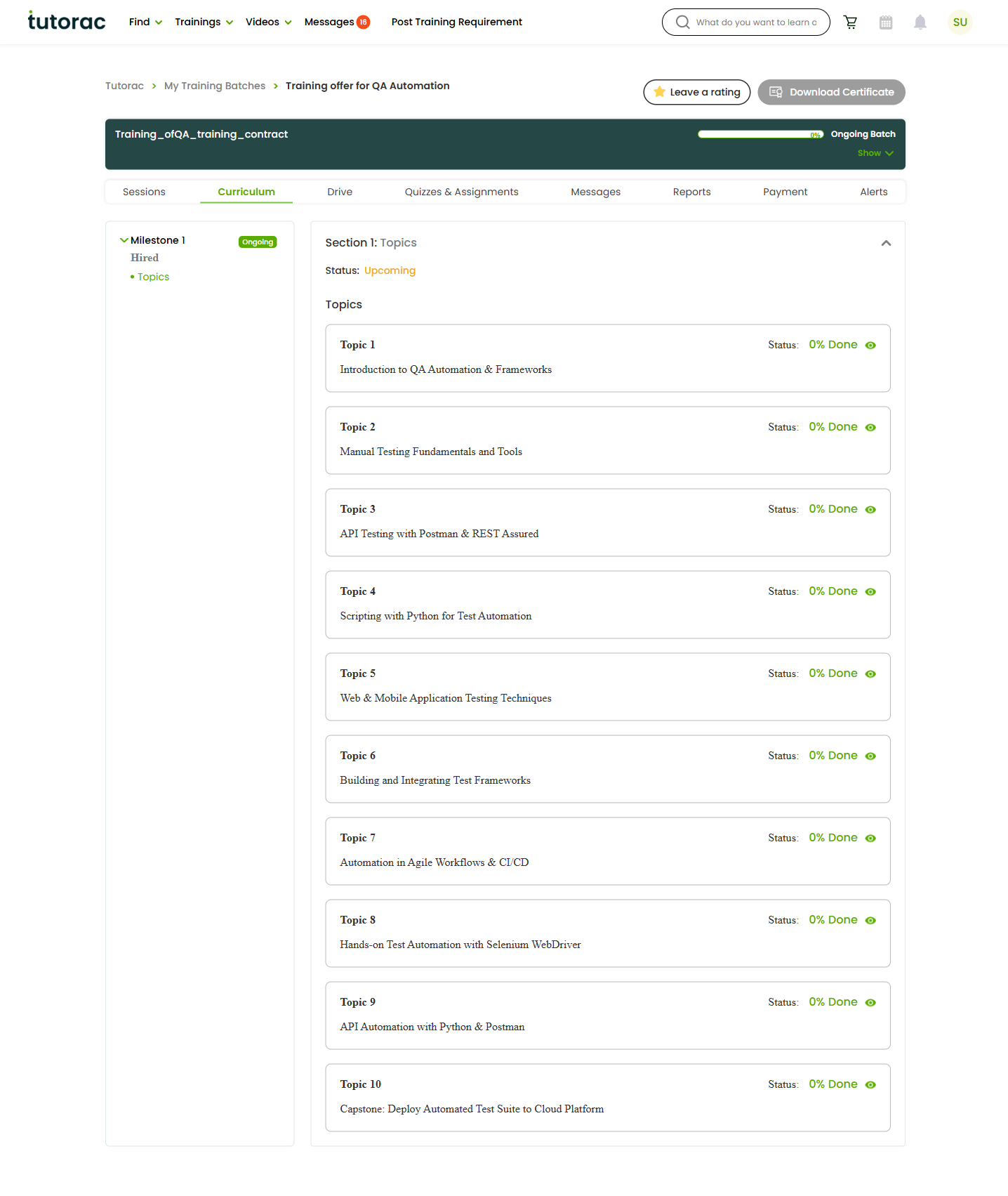Click 'Training_ofQA_training_contract' batch title
The width and height of the screenshot is (1008, 1196).
(201, 134)
